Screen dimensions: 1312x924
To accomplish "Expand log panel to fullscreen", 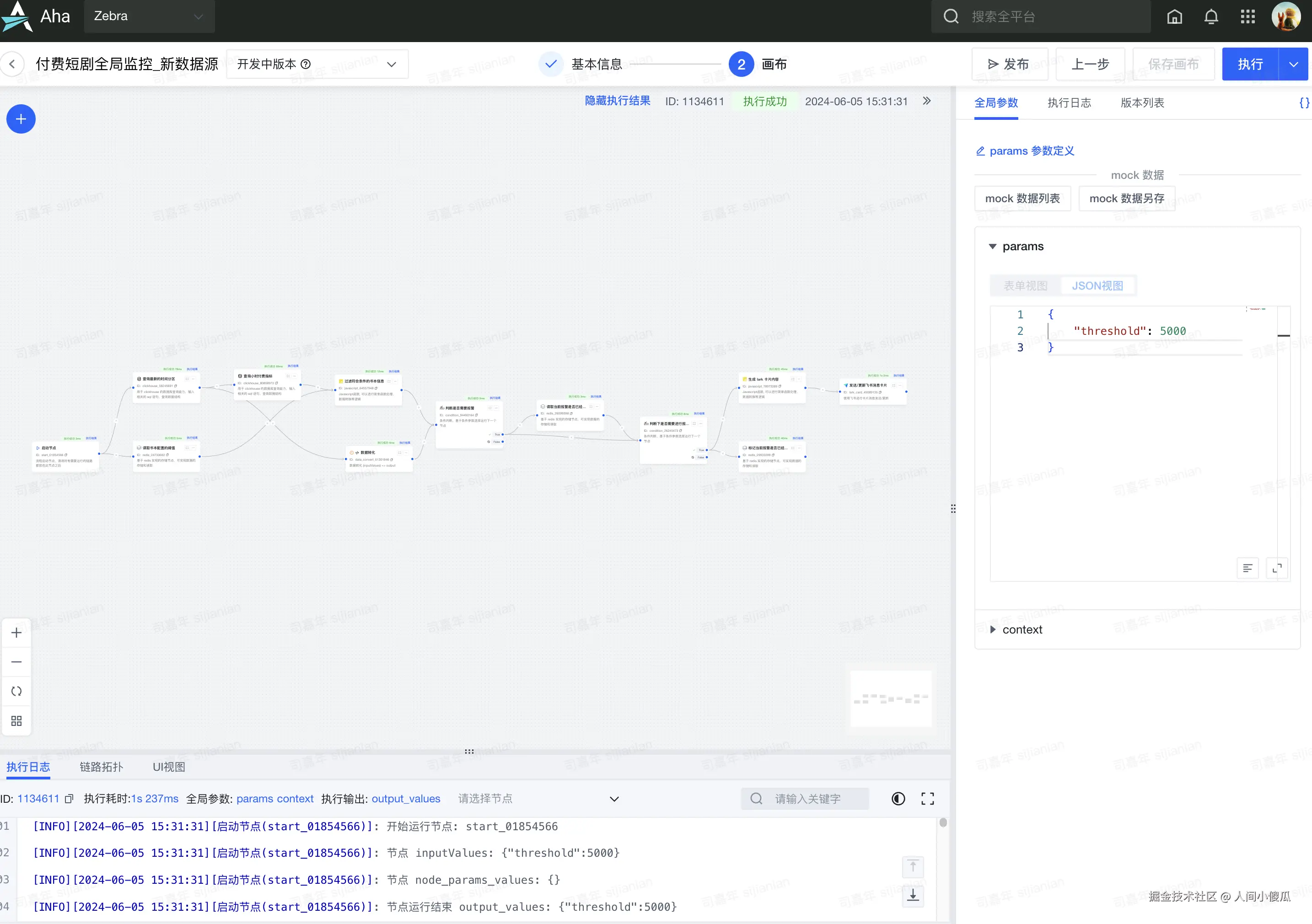I will tap(927, 799).
